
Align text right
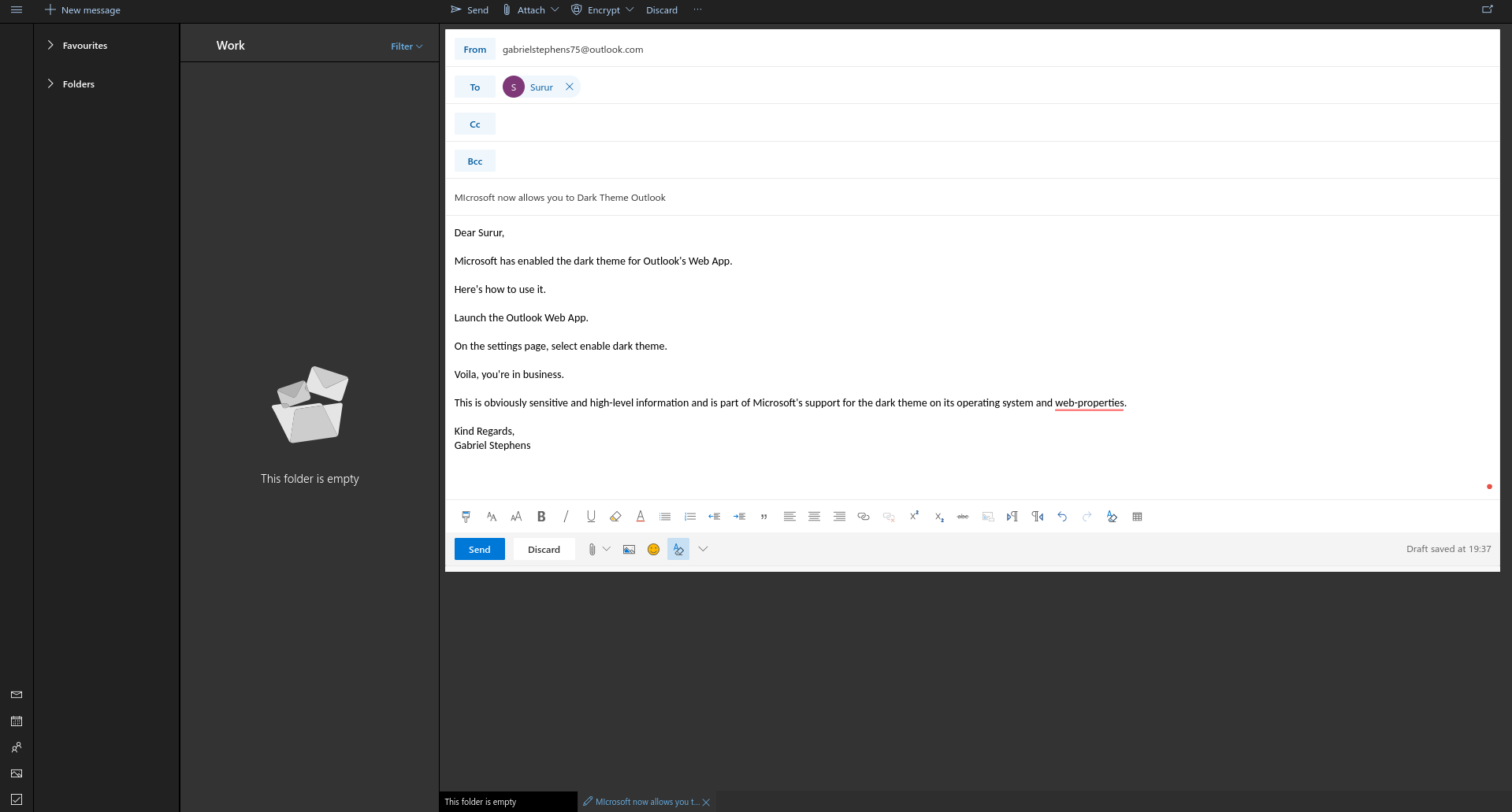point(839,517)
